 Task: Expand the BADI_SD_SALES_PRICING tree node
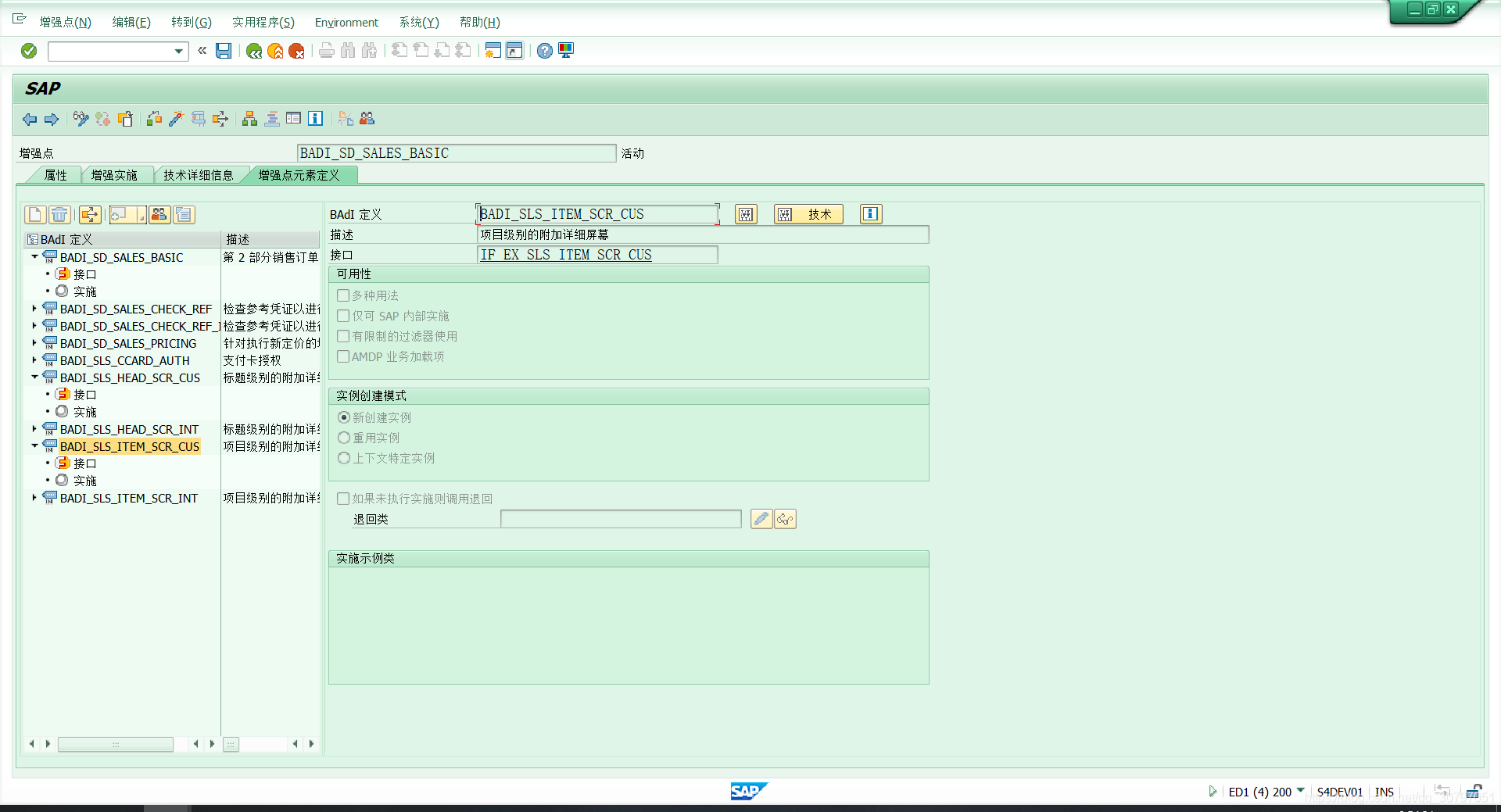click(34, 343)
